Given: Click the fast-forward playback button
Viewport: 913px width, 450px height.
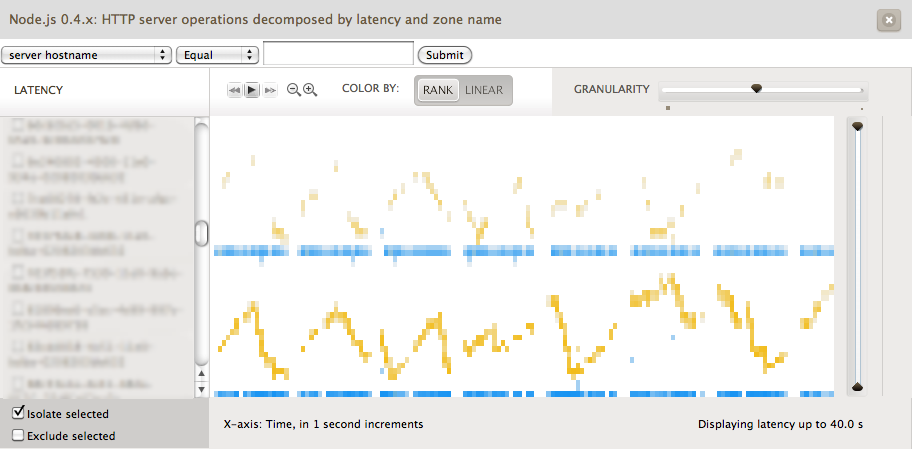Looking at the screenshot, I should pyautogui.click(x=269, y=90).
